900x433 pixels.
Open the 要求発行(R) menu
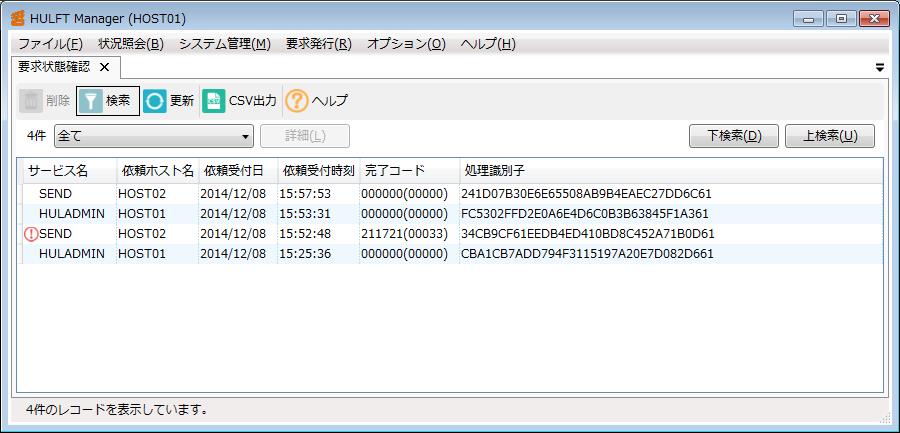(x=318, y=44)
